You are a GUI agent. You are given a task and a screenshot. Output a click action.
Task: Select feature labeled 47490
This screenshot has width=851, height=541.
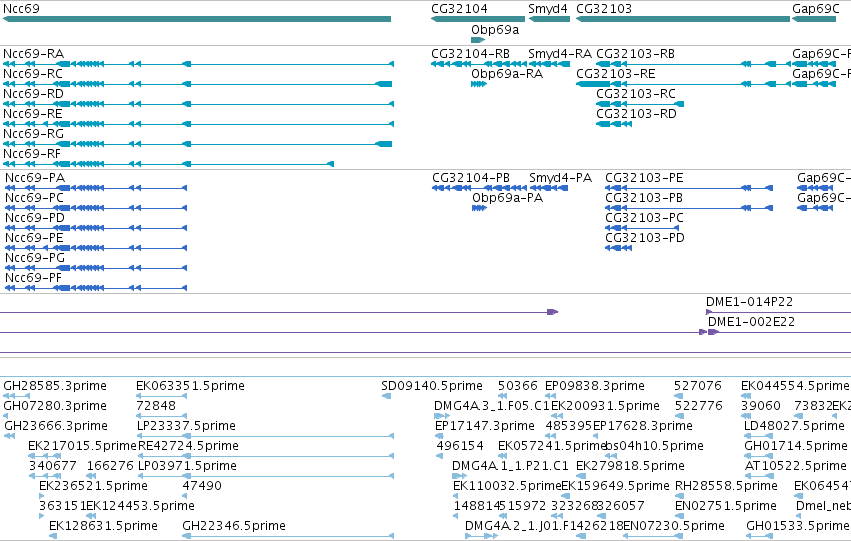(x=202, y=486)
